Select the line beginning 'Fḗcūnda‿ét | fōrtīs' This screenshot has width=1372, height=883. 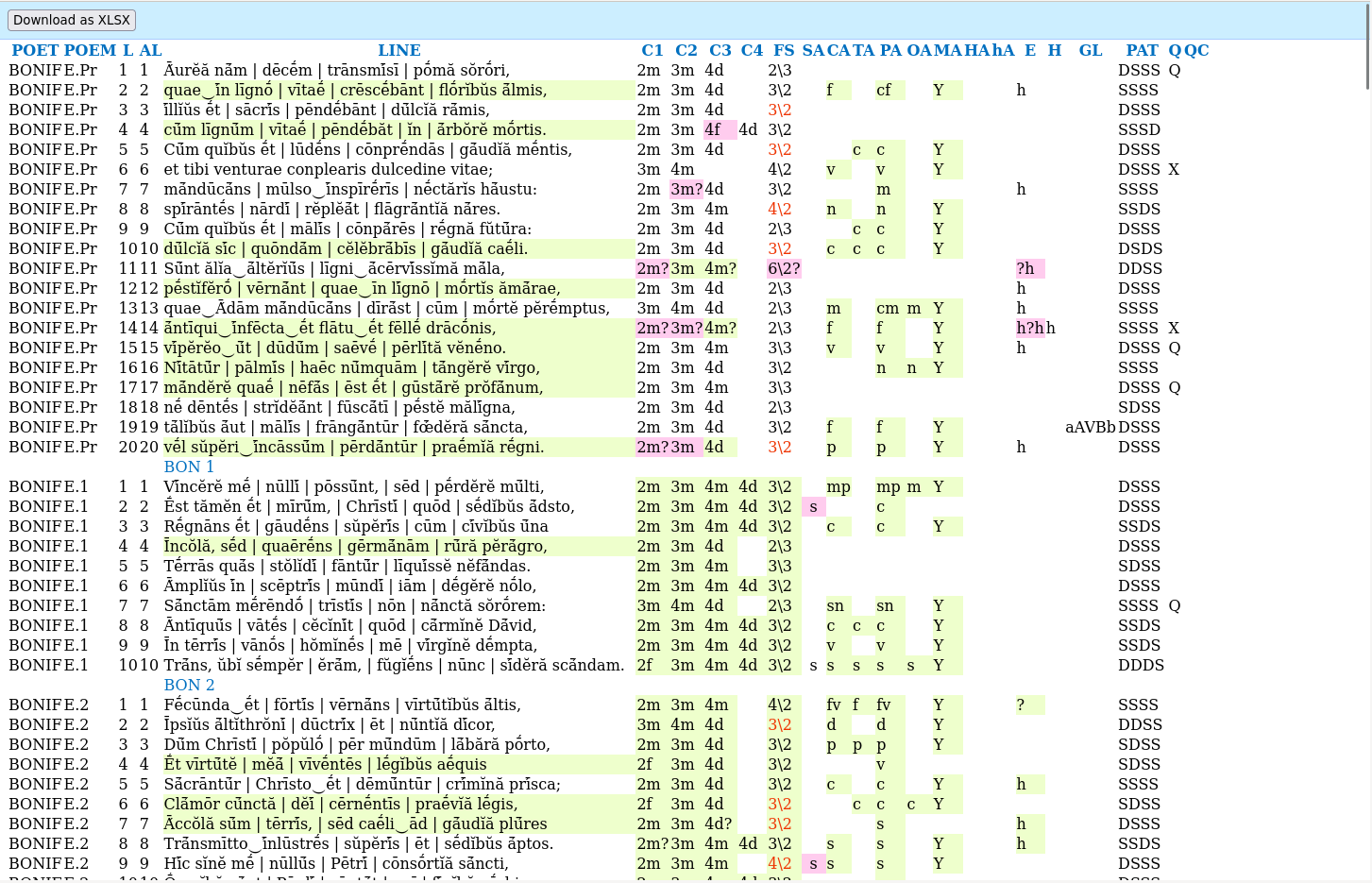[398, 705]
